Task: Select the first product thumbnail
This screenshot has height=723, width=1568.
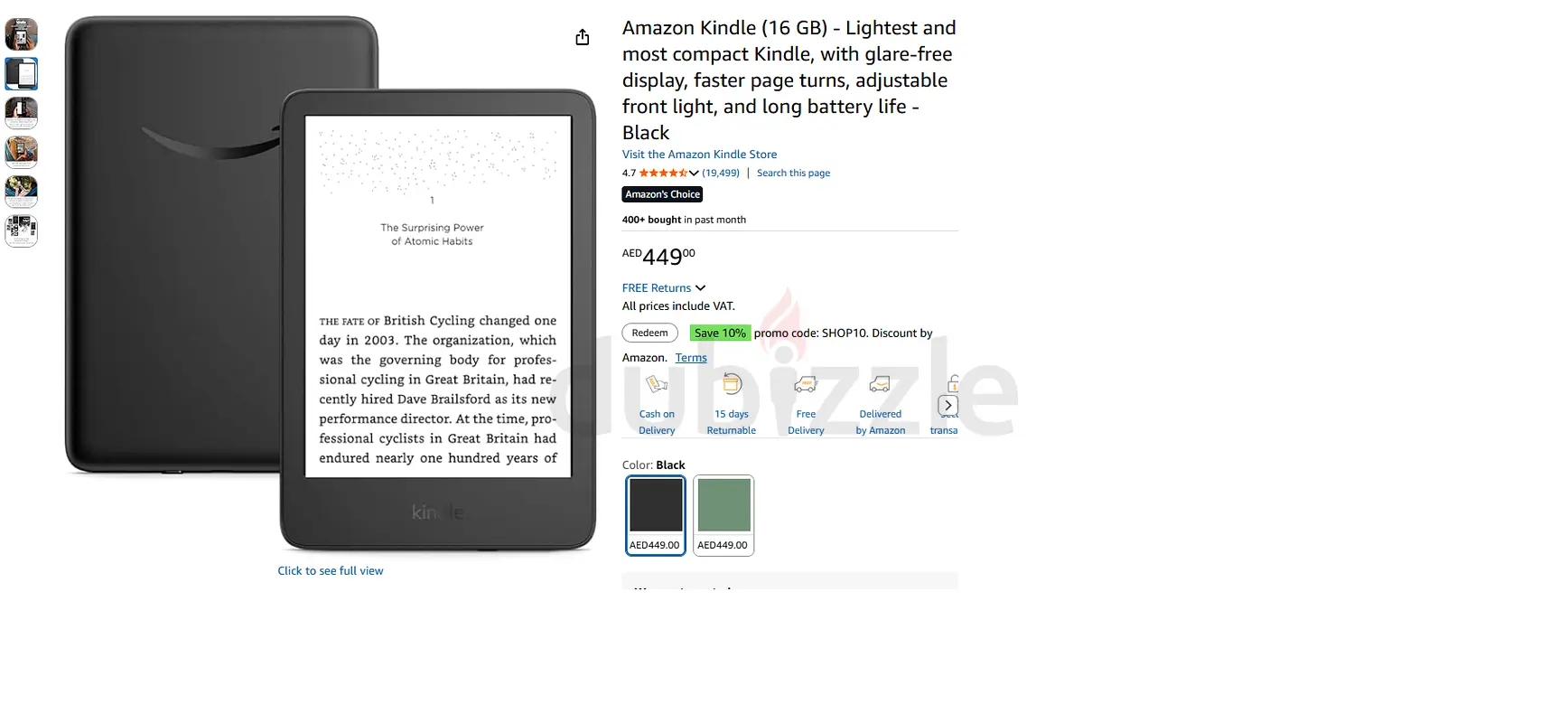Action: pos(22,34)
